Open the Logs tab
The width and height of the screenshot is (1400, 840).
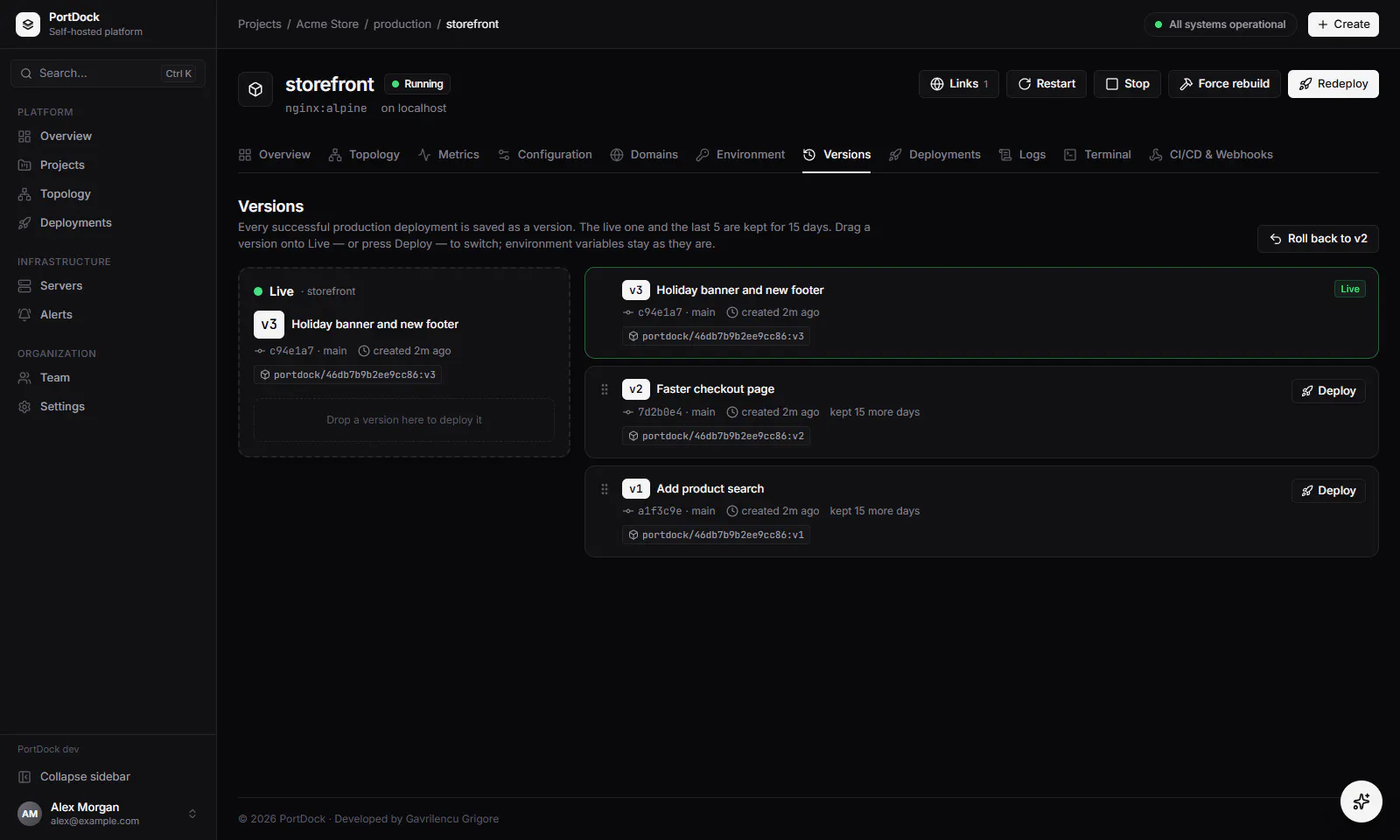point(1022,155)
